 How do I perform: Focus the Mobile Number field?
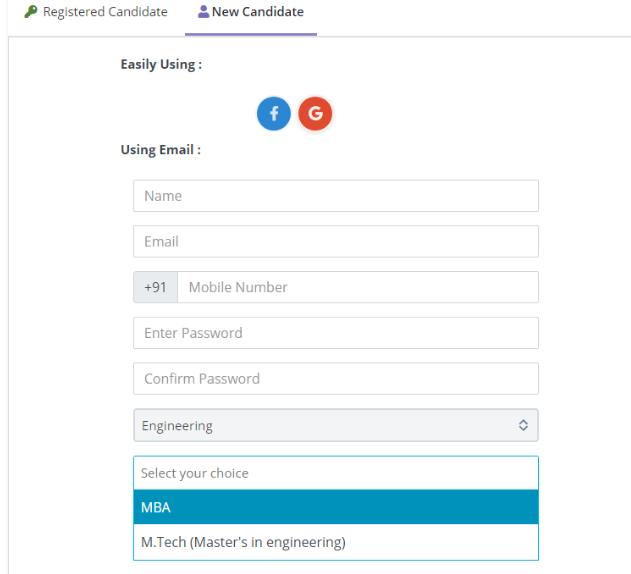click(x=357, y=287)
